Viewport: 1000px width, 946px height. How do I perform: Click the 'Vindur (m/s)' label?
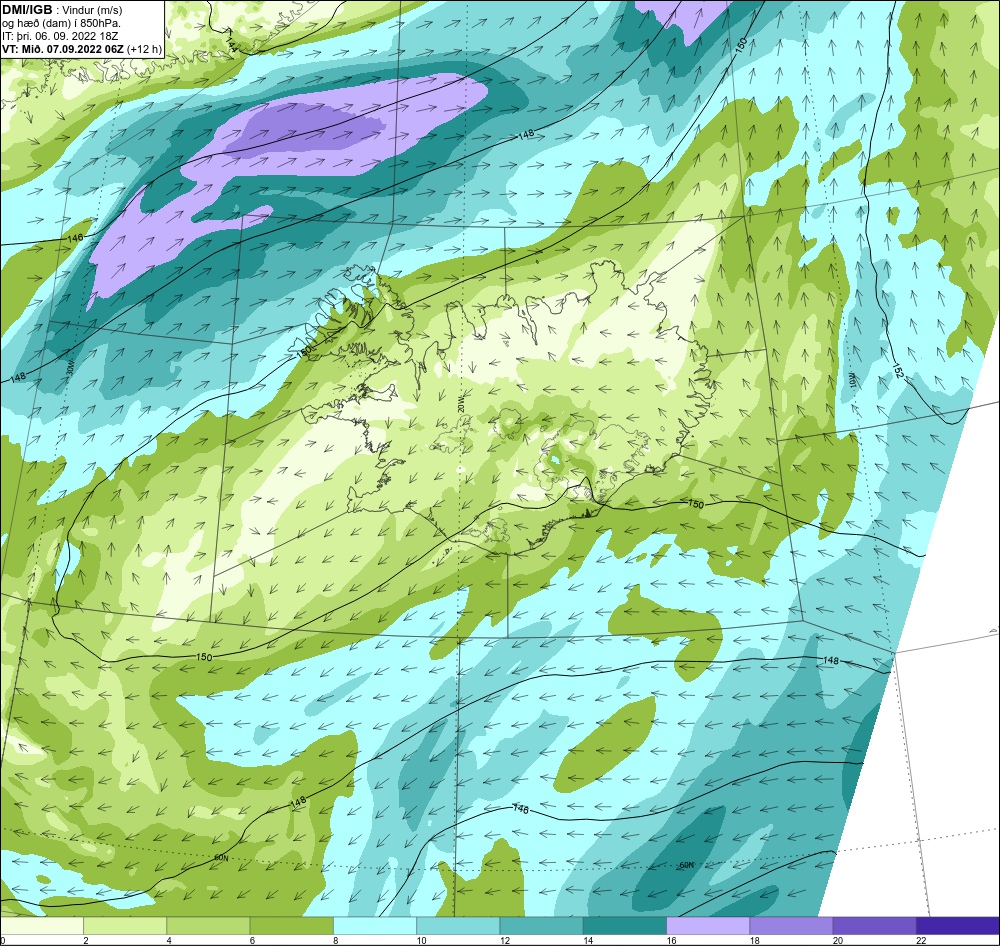click(93, 11)
